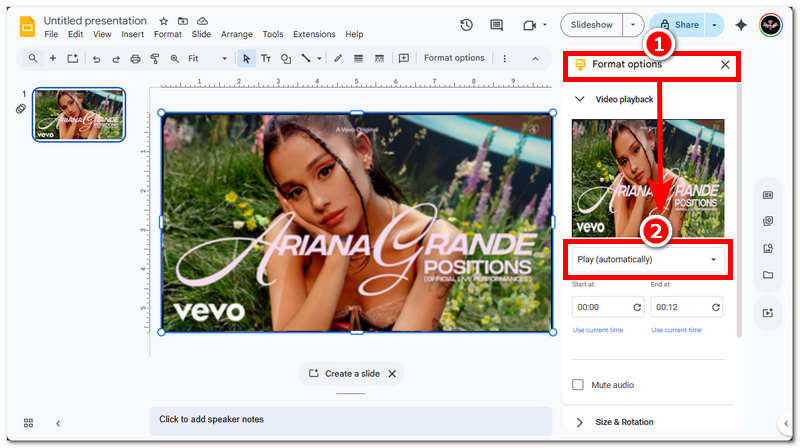Image resolution: width=800 pixels, height=448 pixels.
Task: Click the print icon in toolbar
Action: pyautogui.click(x=135, y=59)
